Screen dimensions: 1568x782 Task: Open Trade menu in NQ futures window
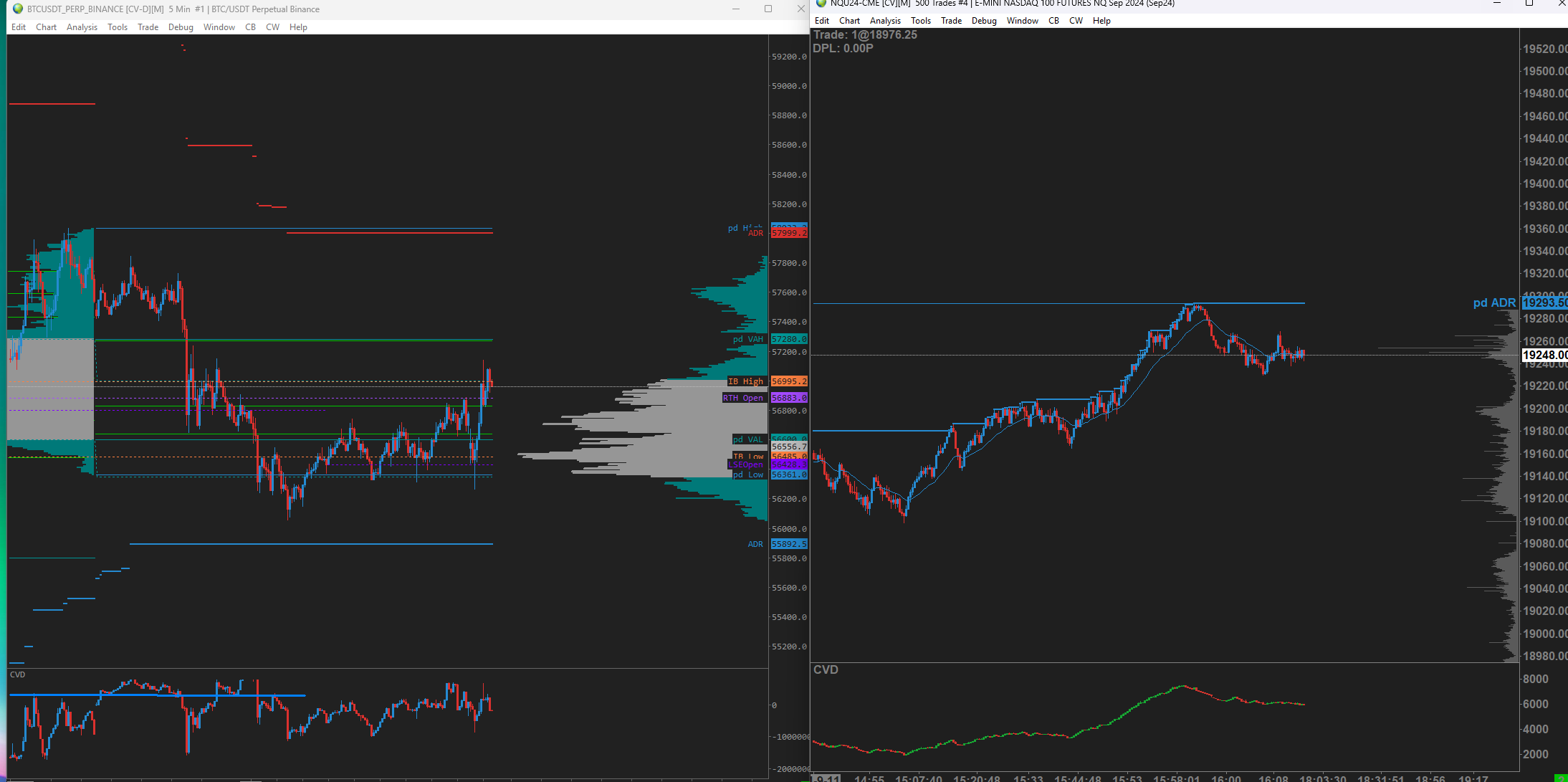pyautogui.click(x=951, y=21)
